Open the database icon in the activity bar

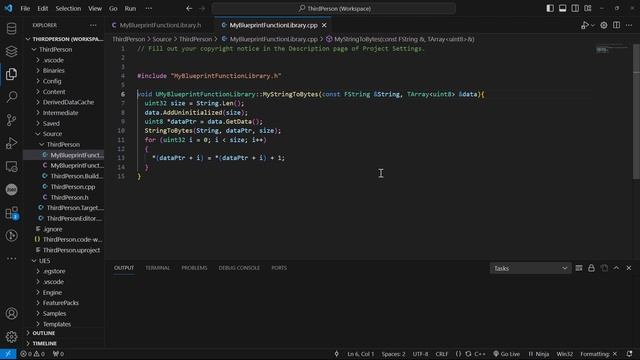click(11, 28)
